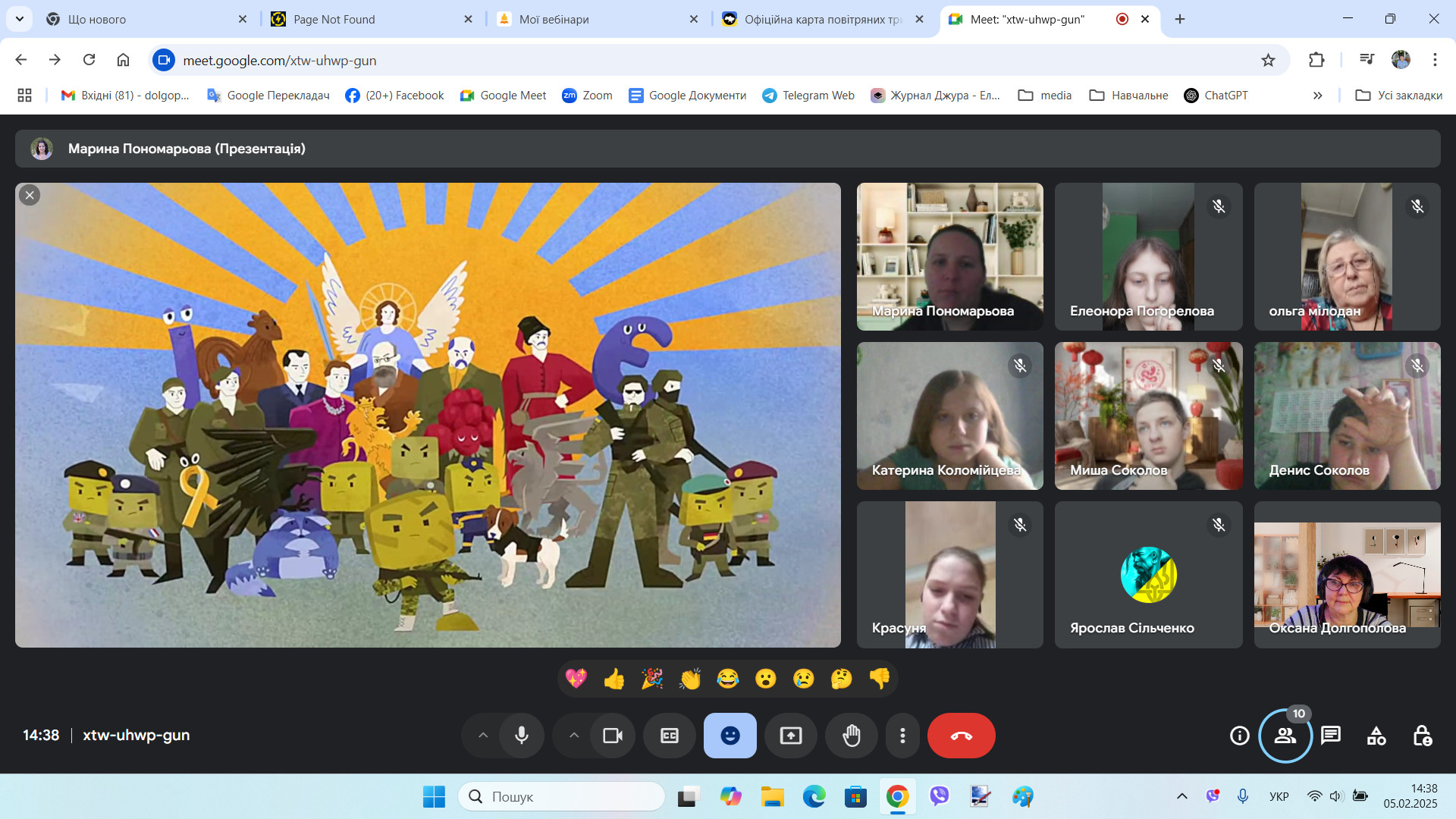Image resolution: width=1456 pixels, height=819 pixels.
Task: Show hidden system tray icons
Action: (x=1181, y=796)
